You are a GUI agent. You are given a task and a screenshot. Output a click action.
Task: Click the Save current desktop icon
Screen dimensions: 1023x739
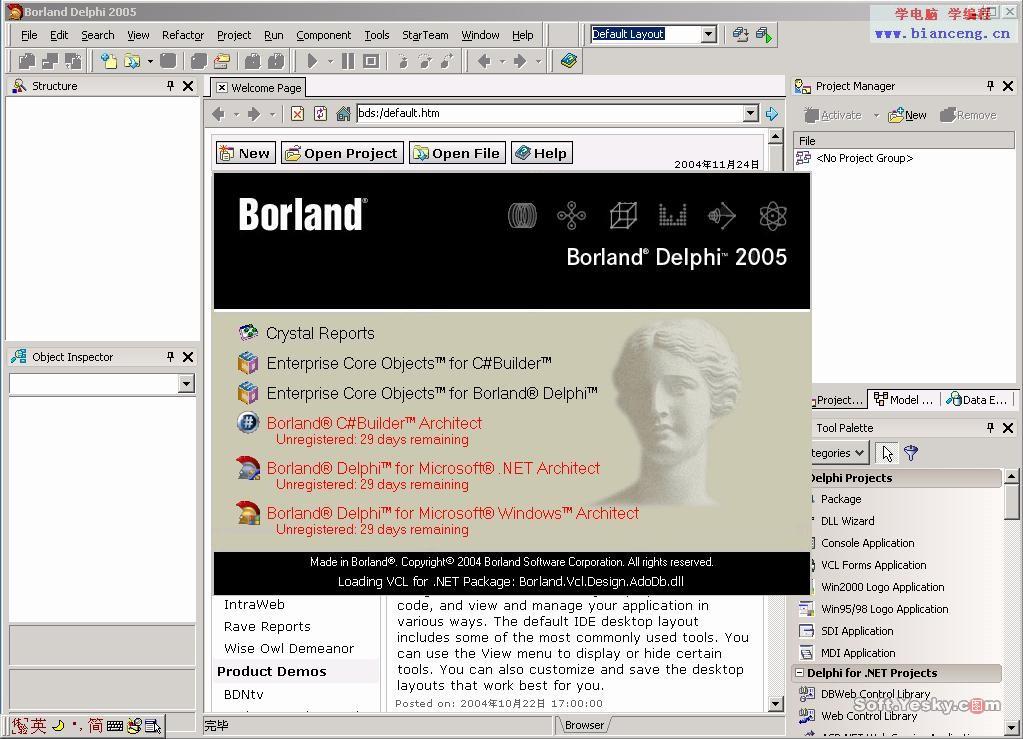(x=740, y=35)
